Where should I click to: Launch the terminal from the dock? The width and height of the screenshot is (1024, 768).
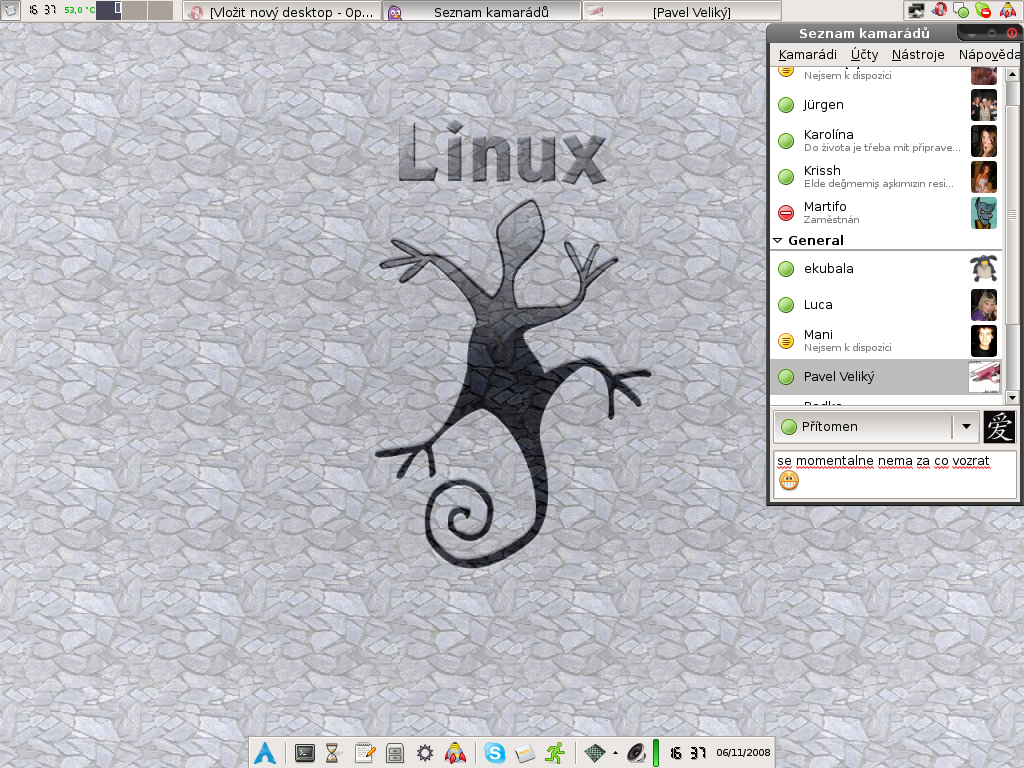305,754
